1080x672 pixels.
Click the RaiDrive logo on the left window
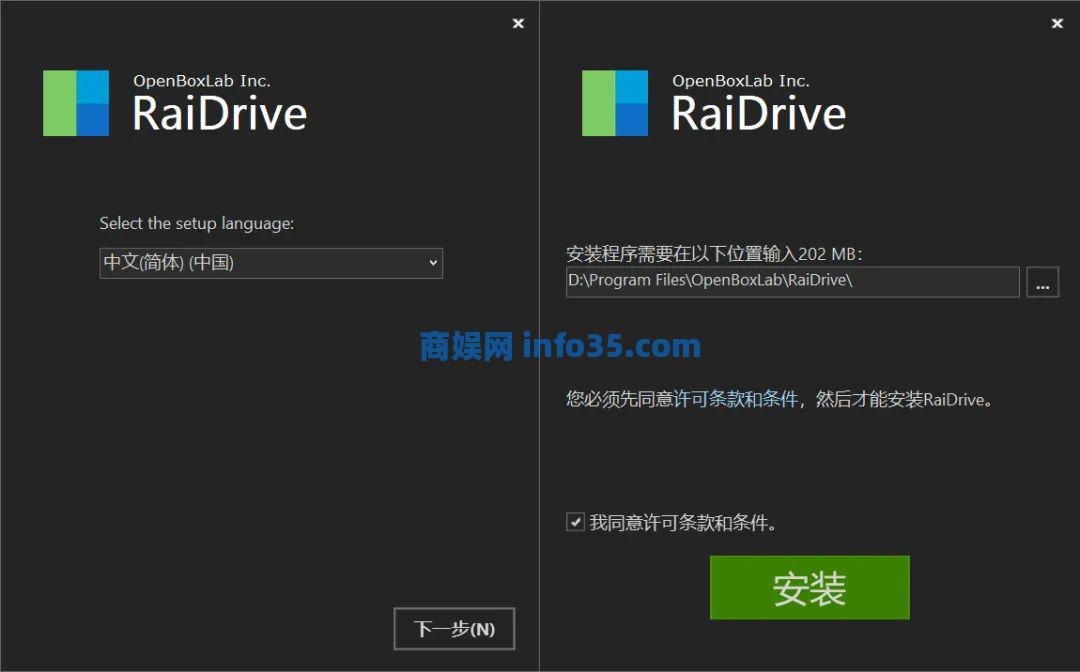click(75, 103)
